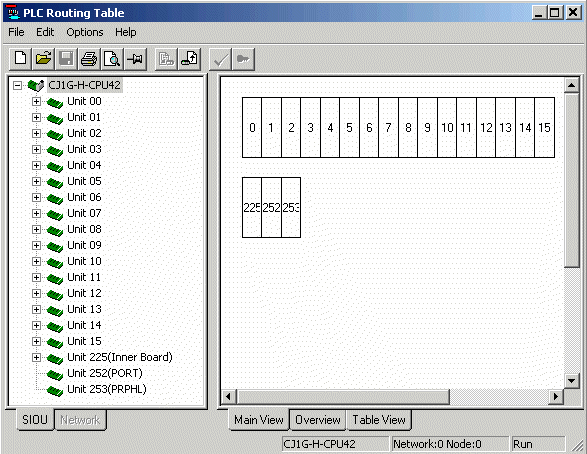Click the horizontal scrollbar left arrow

[x=228, y=396]
